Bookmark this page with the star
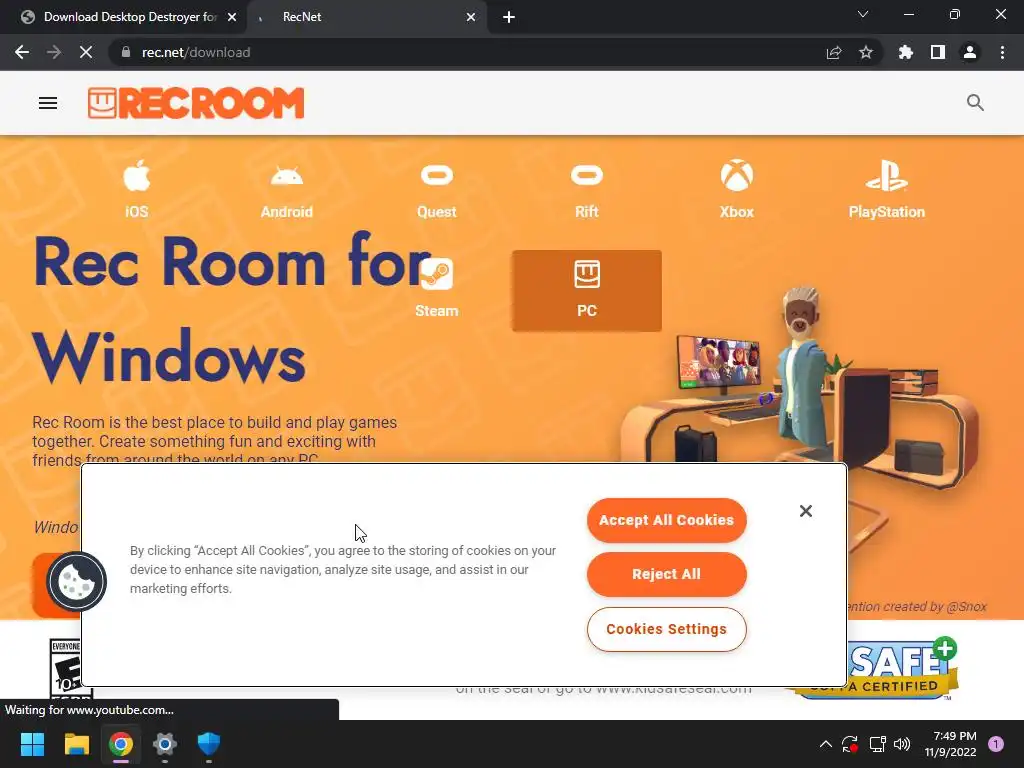Viewport: 1024px width, 768px height. [866, 52]
